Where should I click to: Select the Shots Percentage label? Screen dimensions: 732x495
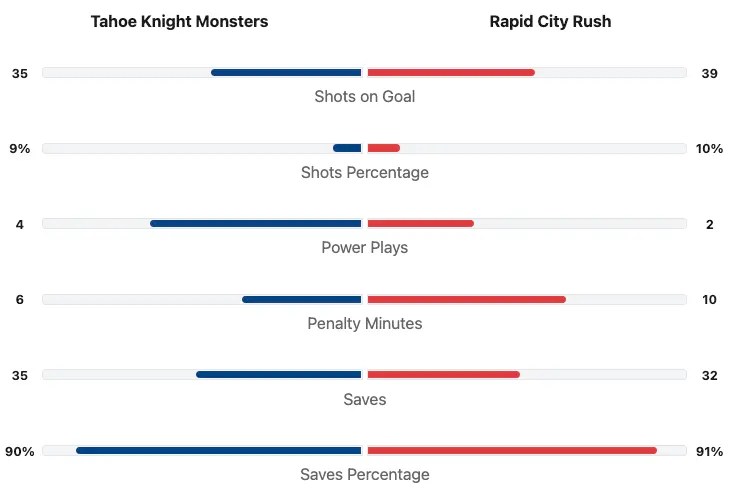tap(365, 172)
